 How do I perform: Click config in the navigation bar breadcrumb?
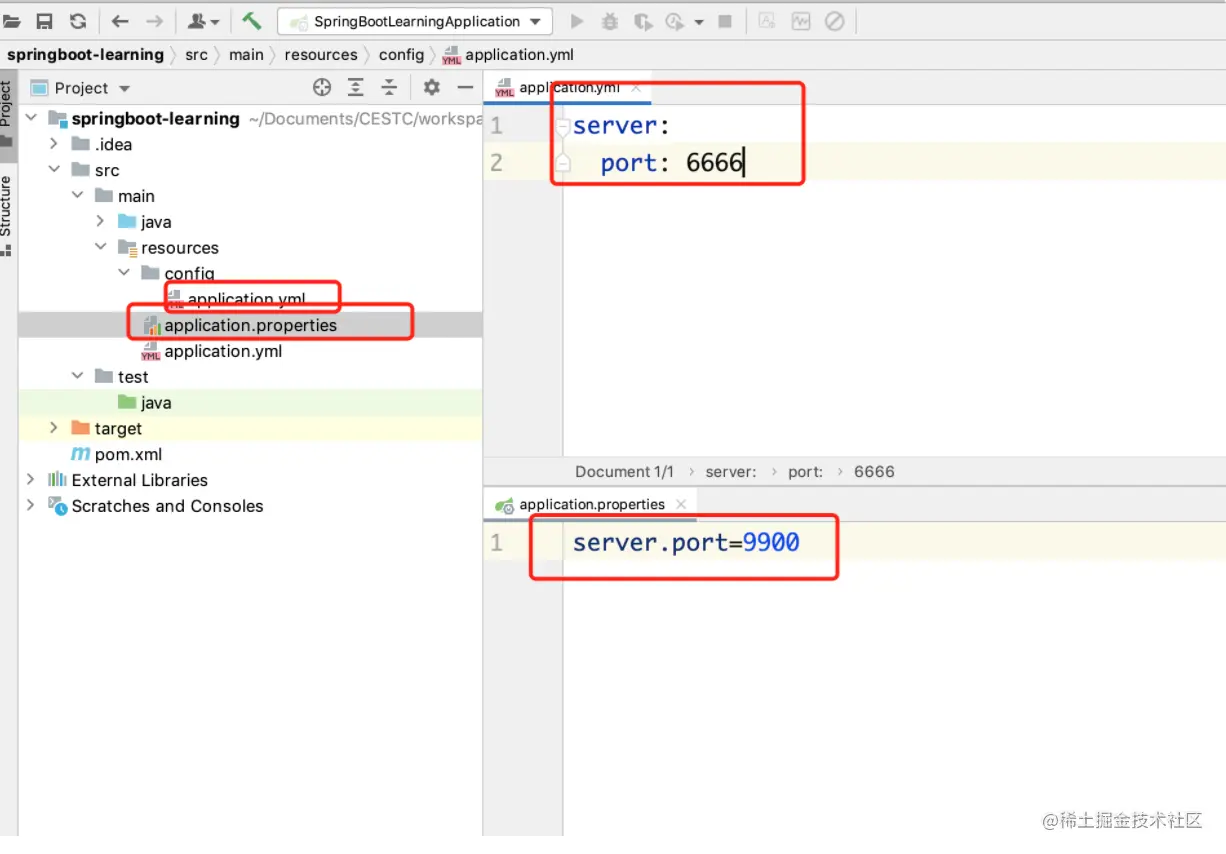(401, 55)
